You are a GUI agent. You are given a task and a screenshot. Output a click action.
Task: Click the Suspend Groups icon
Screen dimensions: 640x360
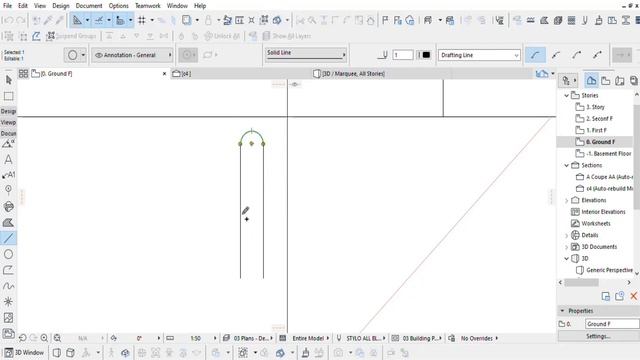coord(50,36)
